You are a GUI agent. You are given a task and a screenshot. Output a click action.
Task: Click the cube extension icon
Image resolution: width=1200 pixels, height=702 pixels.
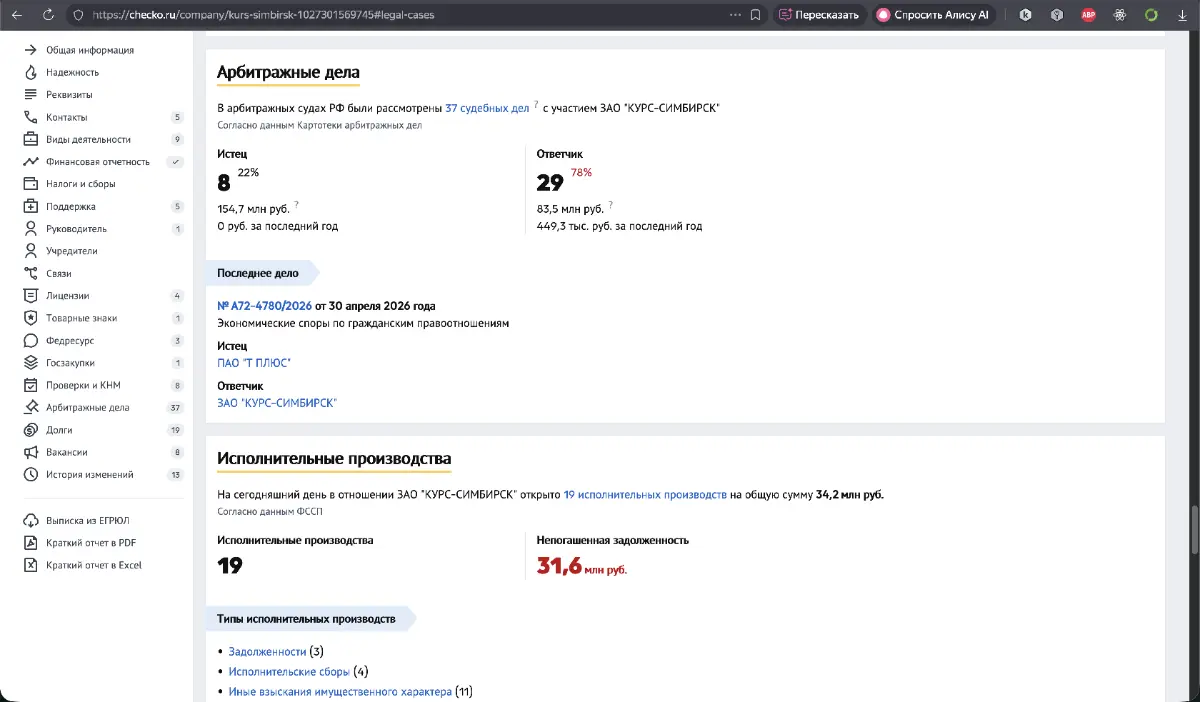click(1057, 15)
